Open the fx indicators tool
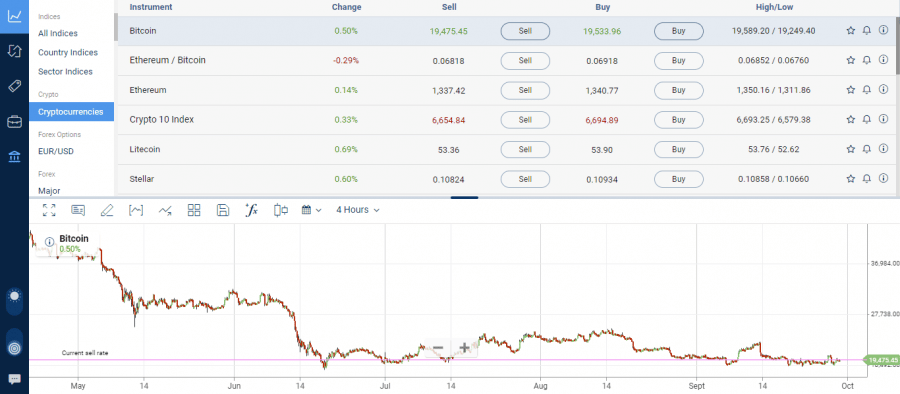 click(251, 210)
